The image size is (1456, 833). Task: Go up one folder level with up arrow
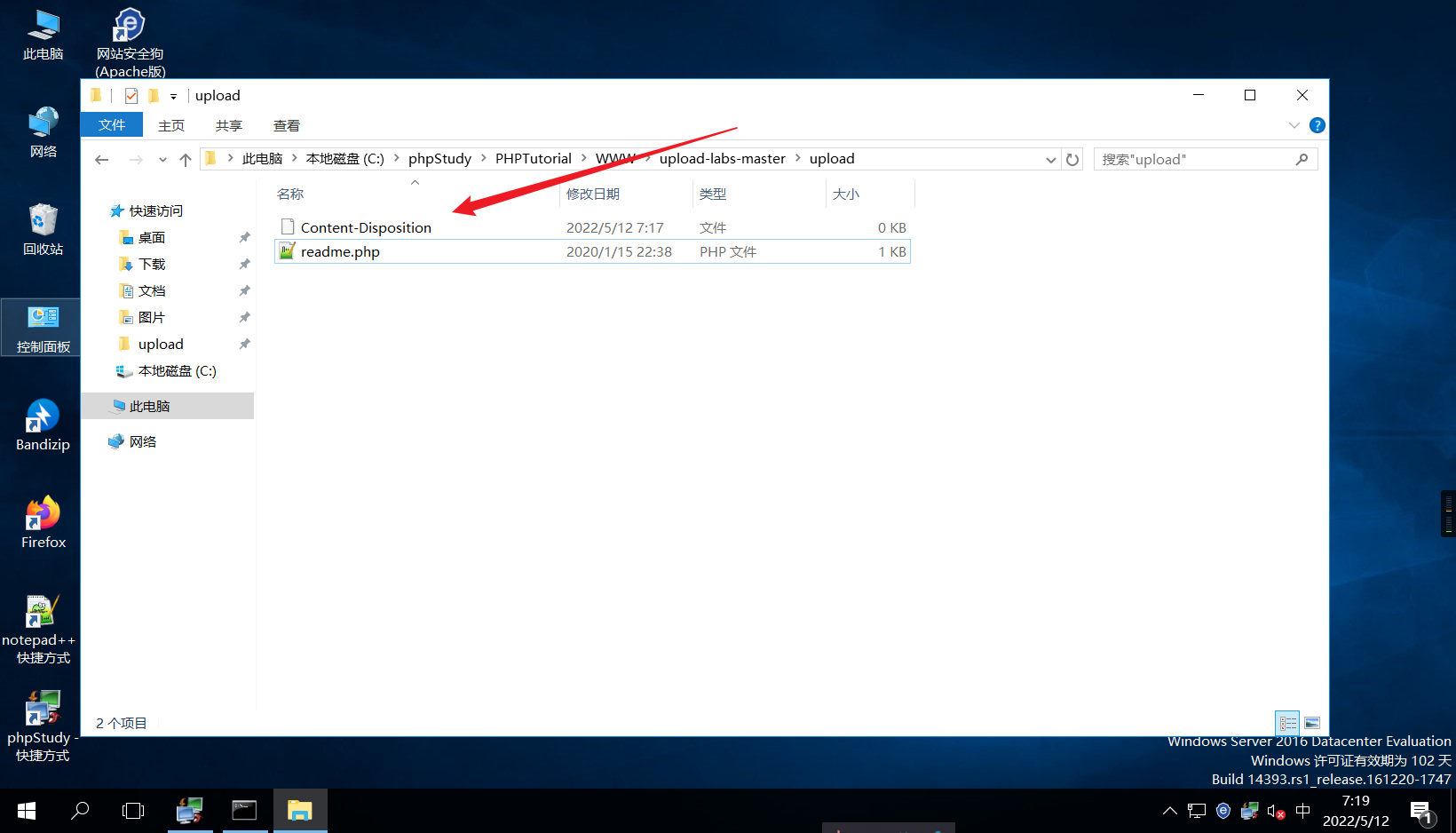185,160
